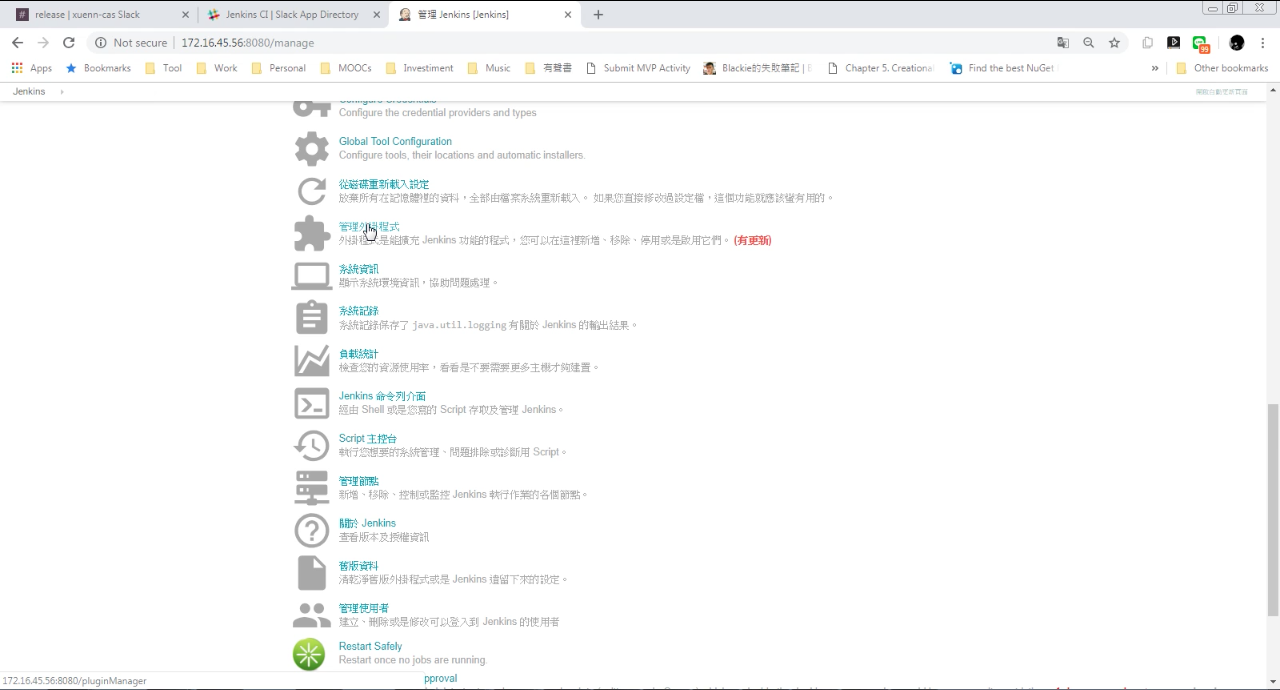
Task: Click the history clock icon for Script 主控台
Action: (x=311, y=445)
